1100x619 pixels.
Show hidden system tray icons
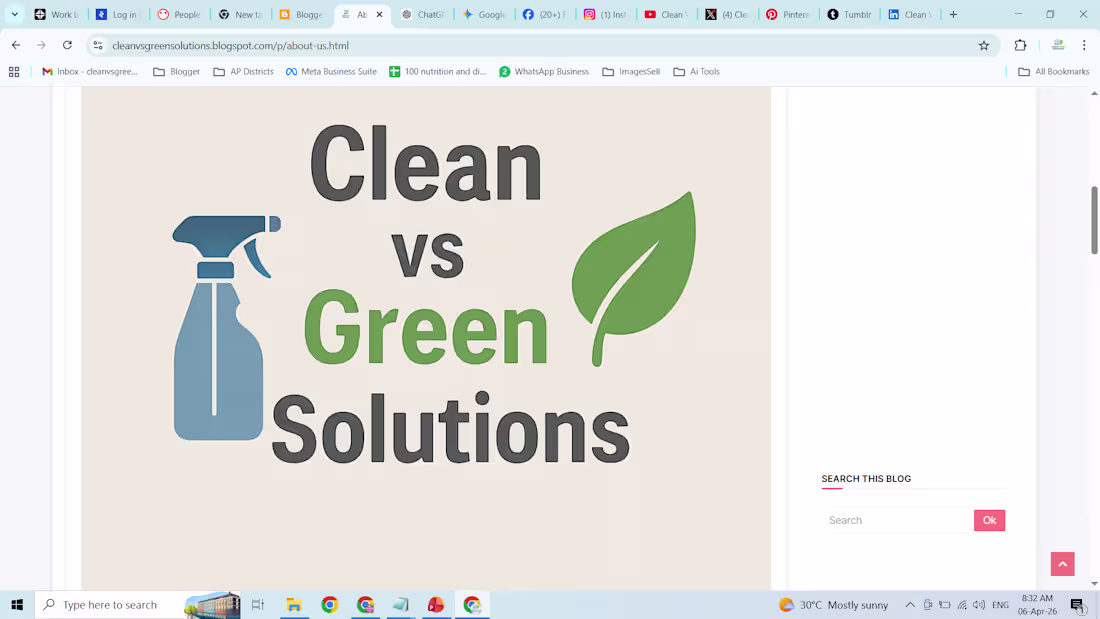point(910,604)
